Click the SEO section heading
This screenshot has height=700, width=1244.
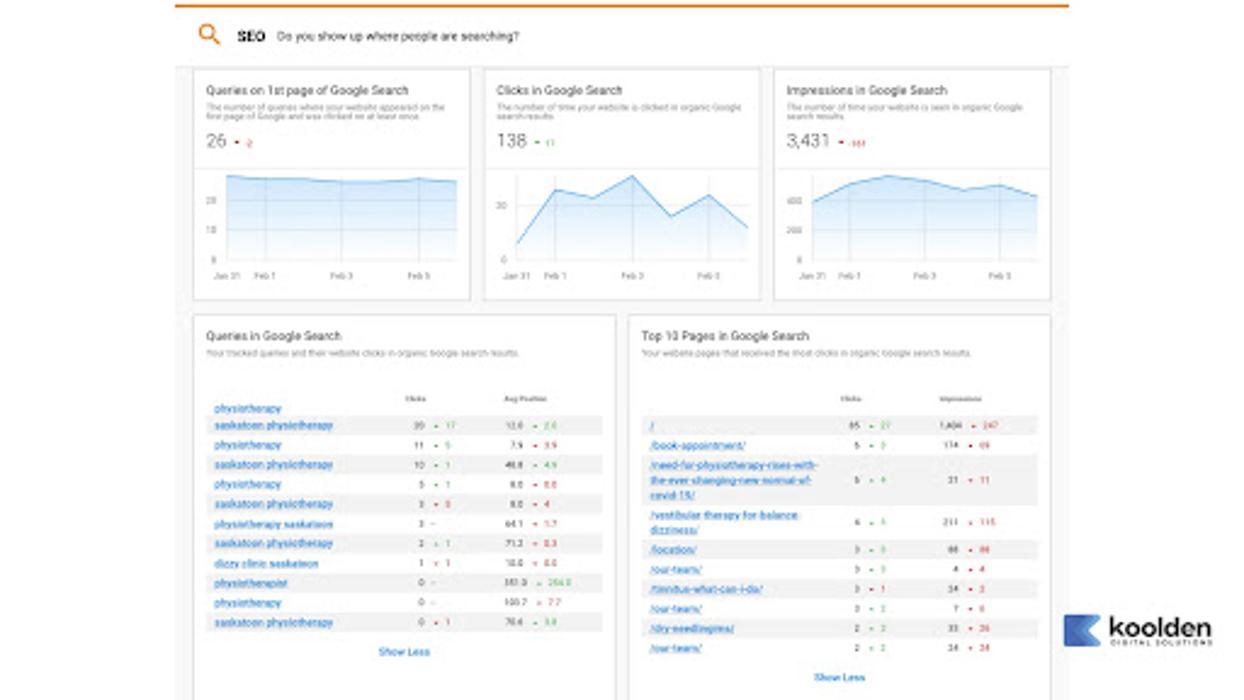pyautogui.click(x=251, y=36)
